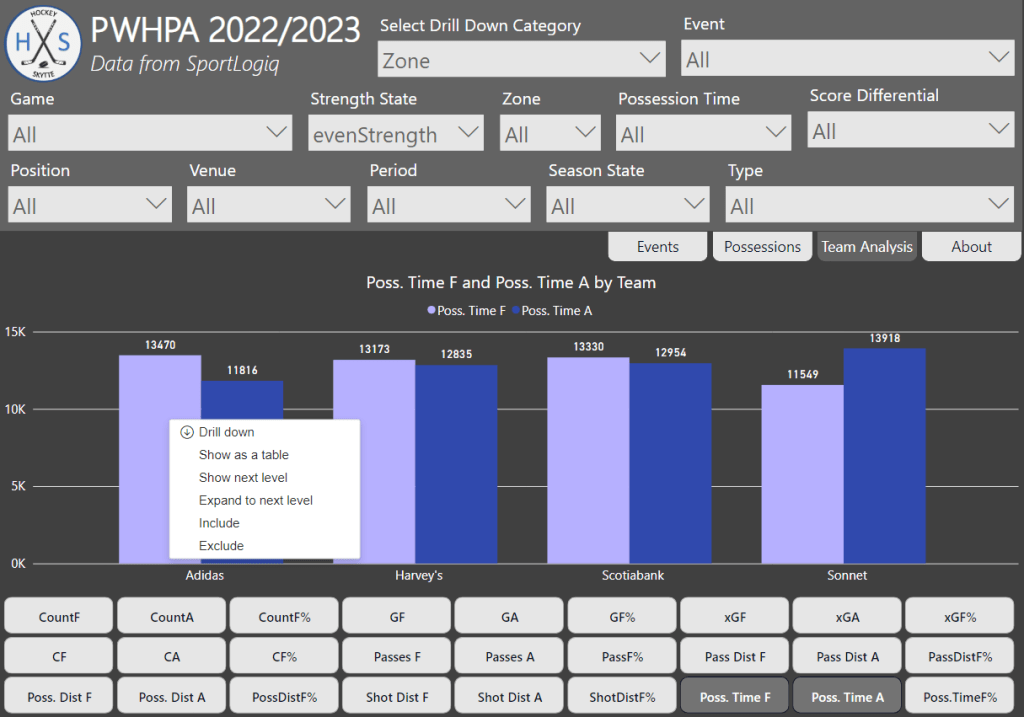Open the Select Drill Down Category dropdown
The height and width of the screenshot is (717, 1024).
[x=521, y=60]
